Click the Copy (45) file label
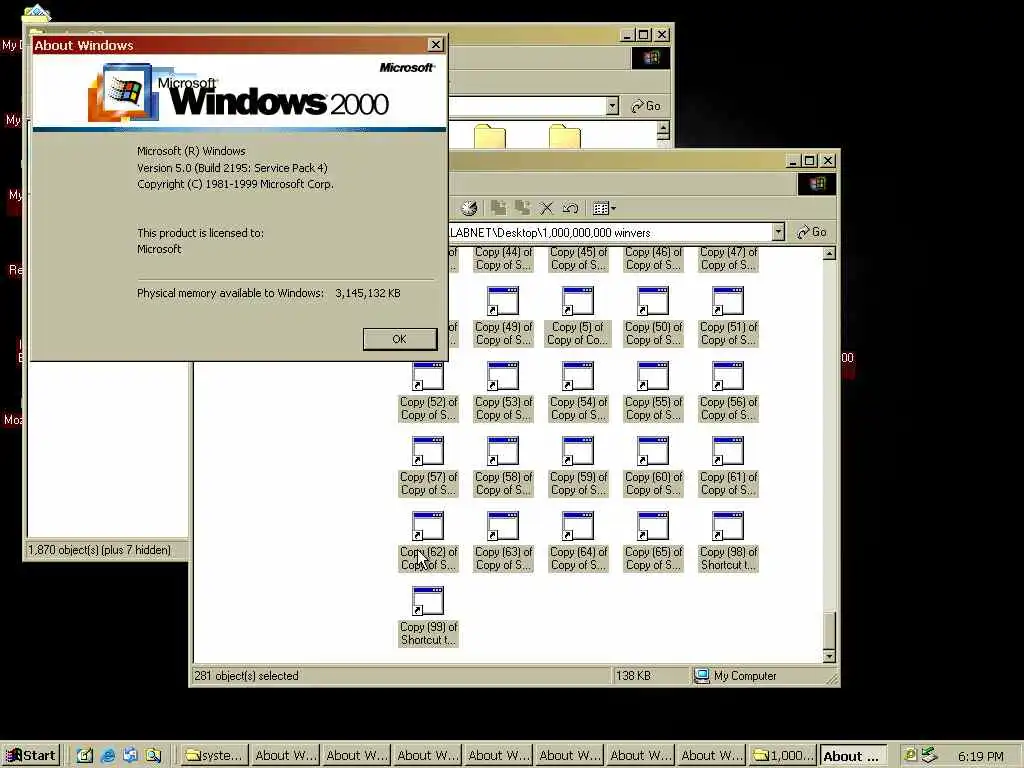Image resolution: width=1024 pixels, height=768 pixels. point(579,259)
